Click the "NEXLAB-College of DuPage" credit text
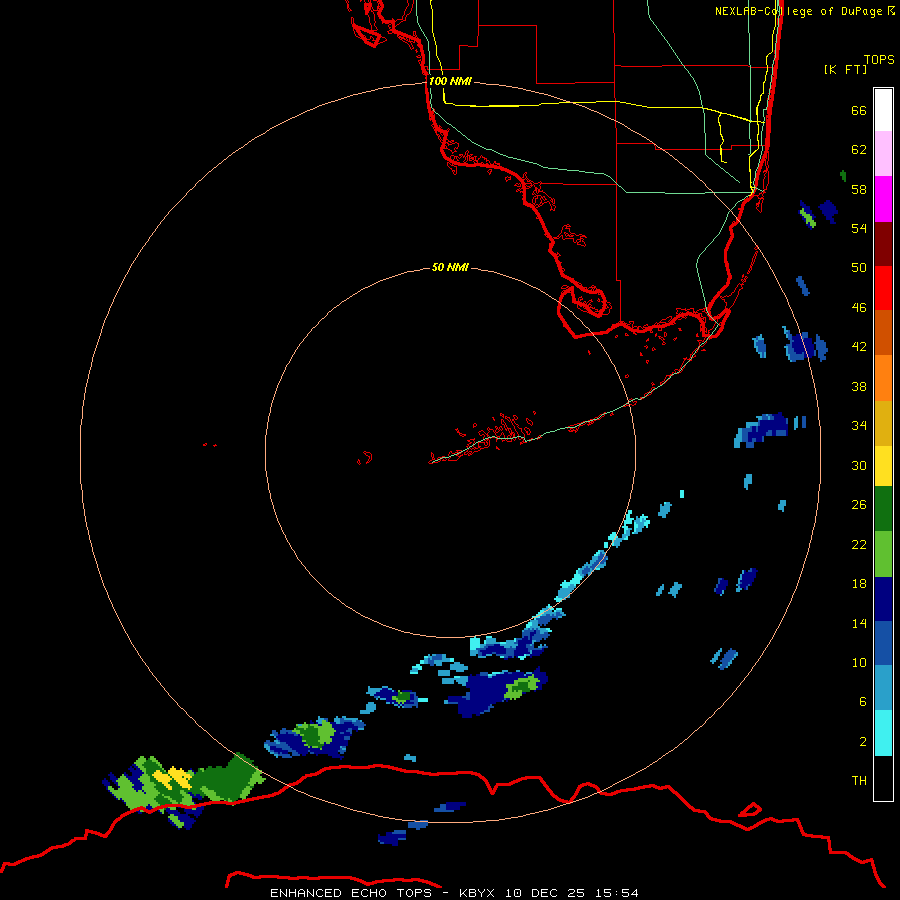Image resolution: width=900 pixels, height=900 pixels. click(798, 11)
